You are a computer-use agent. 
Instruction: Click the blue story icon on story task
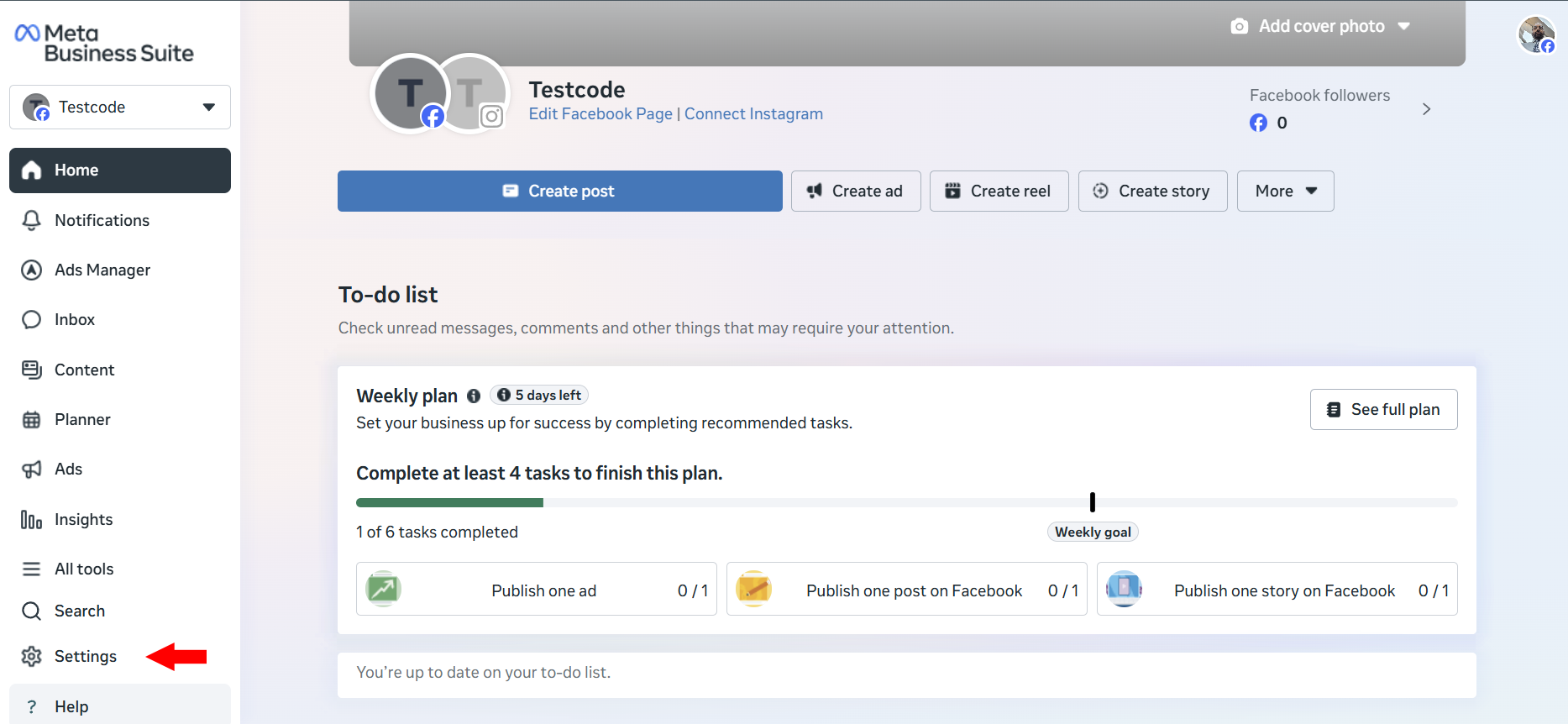[1125, 589]
